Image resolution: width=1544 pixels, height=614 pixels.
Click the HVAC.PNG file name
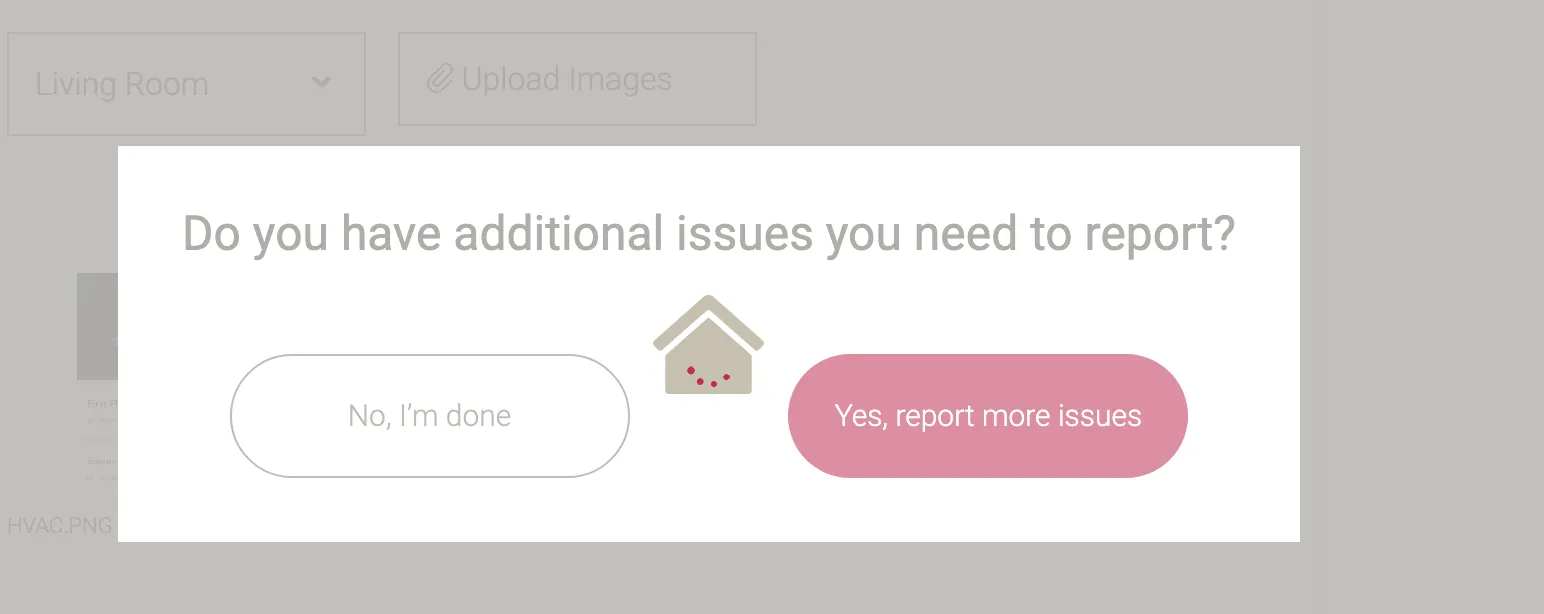pyautogui.click(x=60, y=526)
